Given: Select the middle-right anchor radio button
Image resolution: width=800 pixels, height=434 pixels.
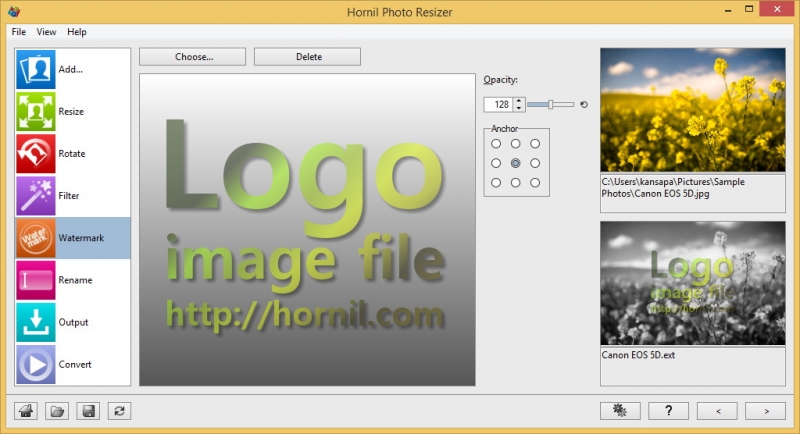Looking at the screenshot, I should point(535,163).
